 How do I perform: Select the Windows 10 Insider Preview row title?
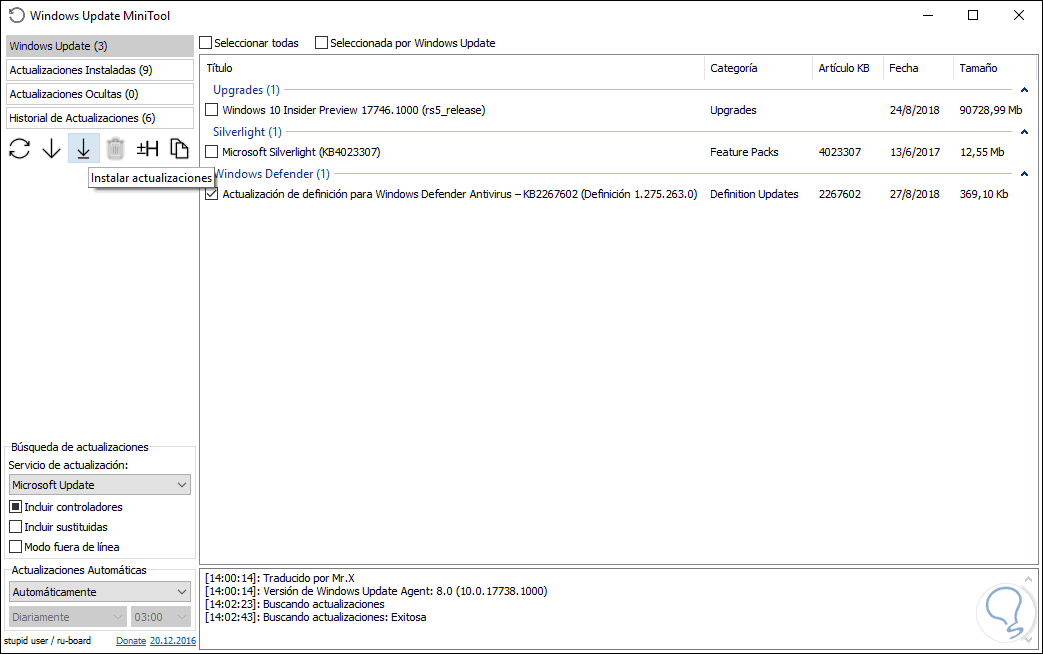pos(353,110)
